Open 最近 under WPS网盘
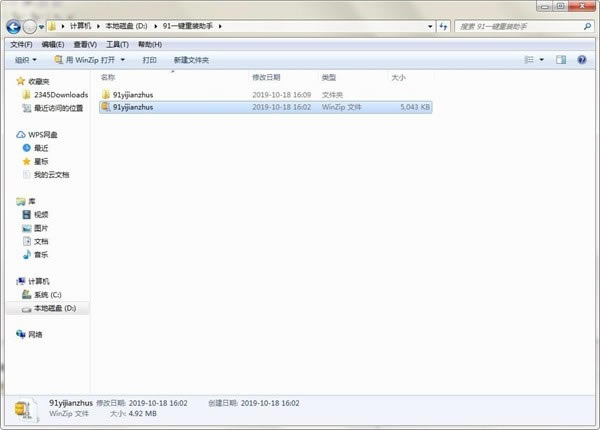This screenshot has width=600, height=430. coord(41,148)
